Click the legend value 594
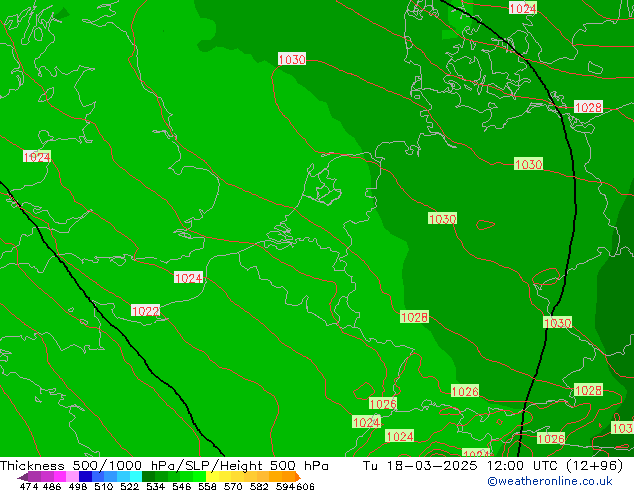 point(285,486)
